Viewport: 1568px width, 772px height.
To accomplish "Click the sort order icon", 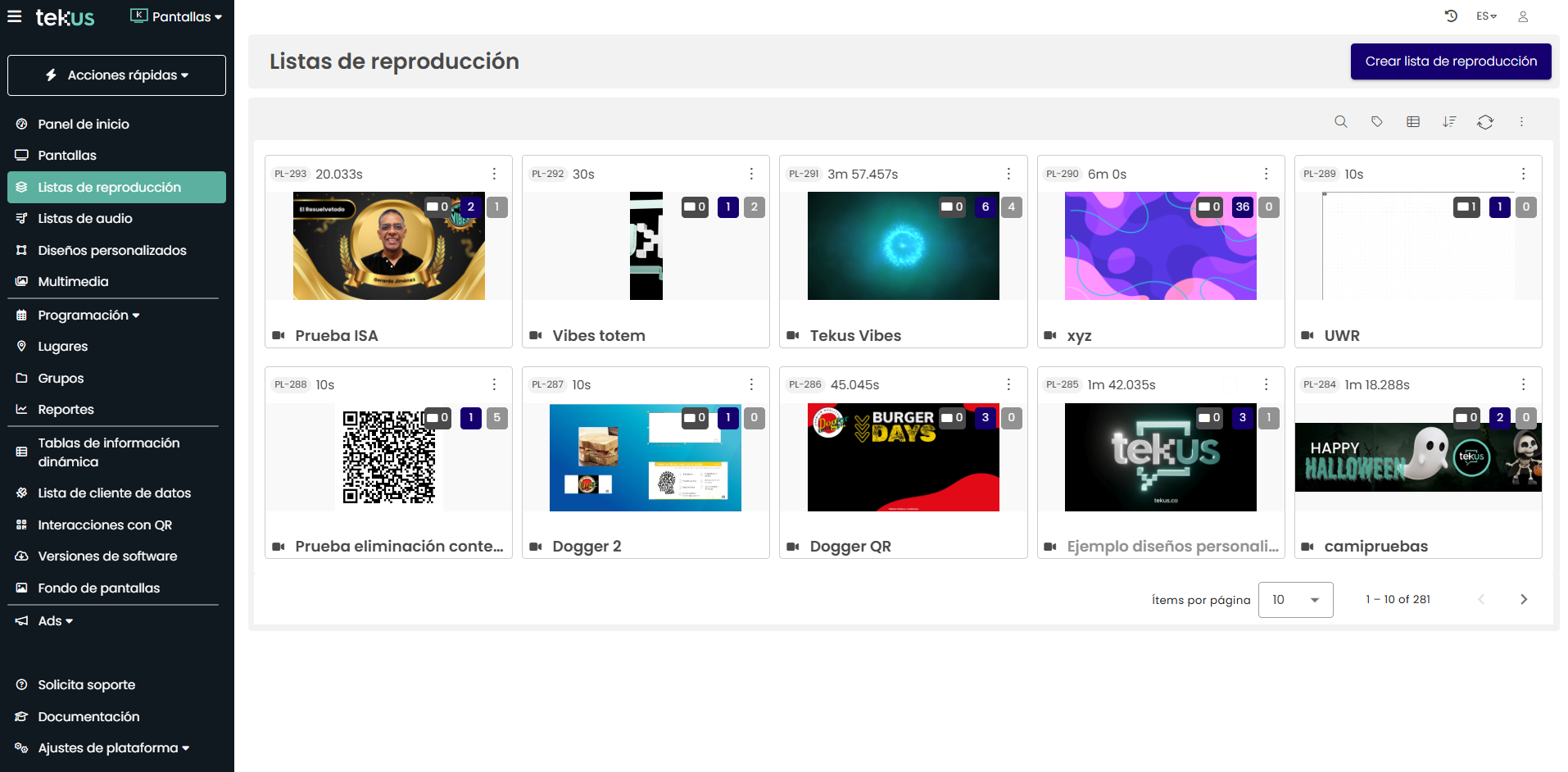I will 1448,121.
